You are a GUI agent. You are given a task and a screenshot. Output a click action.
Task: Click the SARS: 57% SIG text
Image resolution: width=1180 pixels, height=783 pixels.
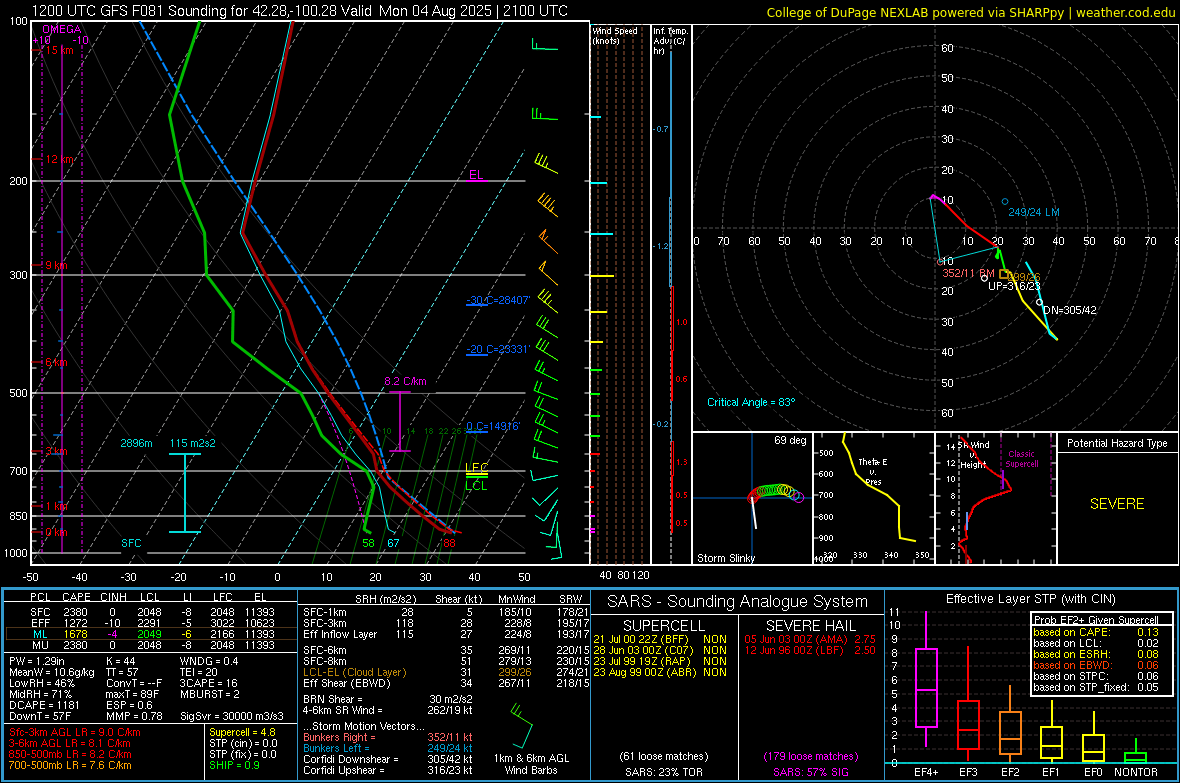pos(810,772)
